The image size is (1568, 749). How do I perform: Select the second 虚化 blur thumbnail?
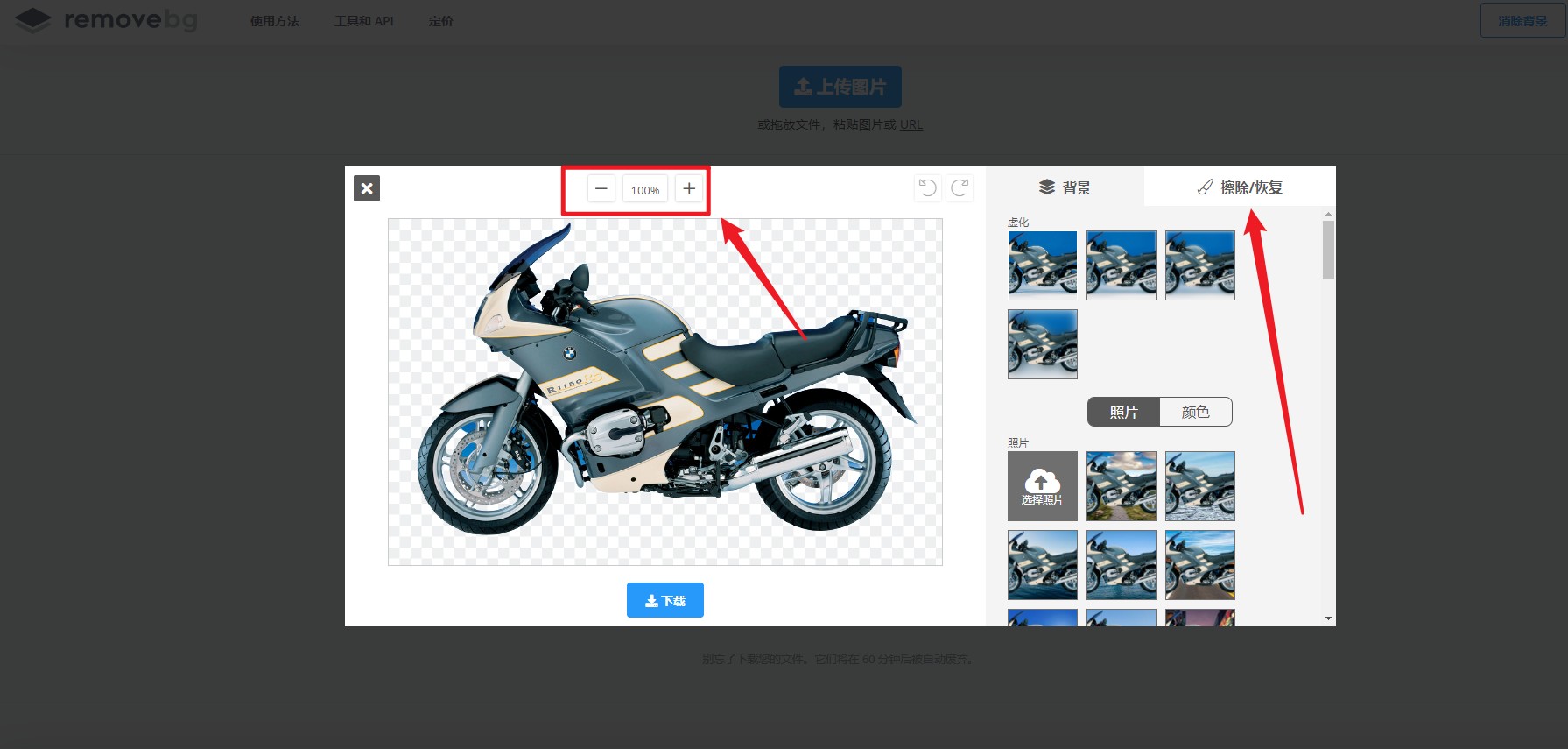click(x=1122, y=265)
